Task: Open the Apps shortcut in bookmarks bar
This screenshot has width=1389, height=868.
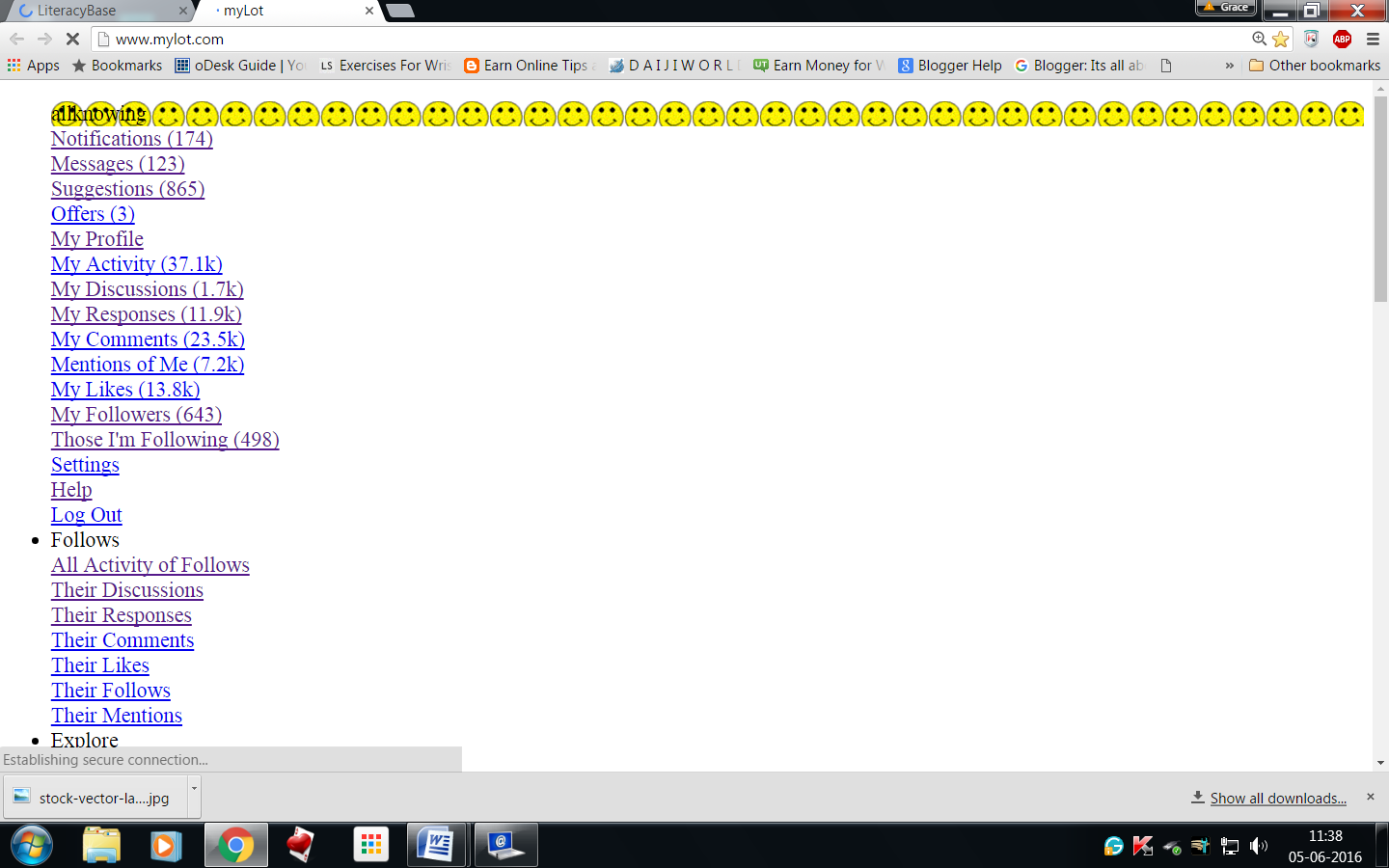Action: click(x=34, y=66)
